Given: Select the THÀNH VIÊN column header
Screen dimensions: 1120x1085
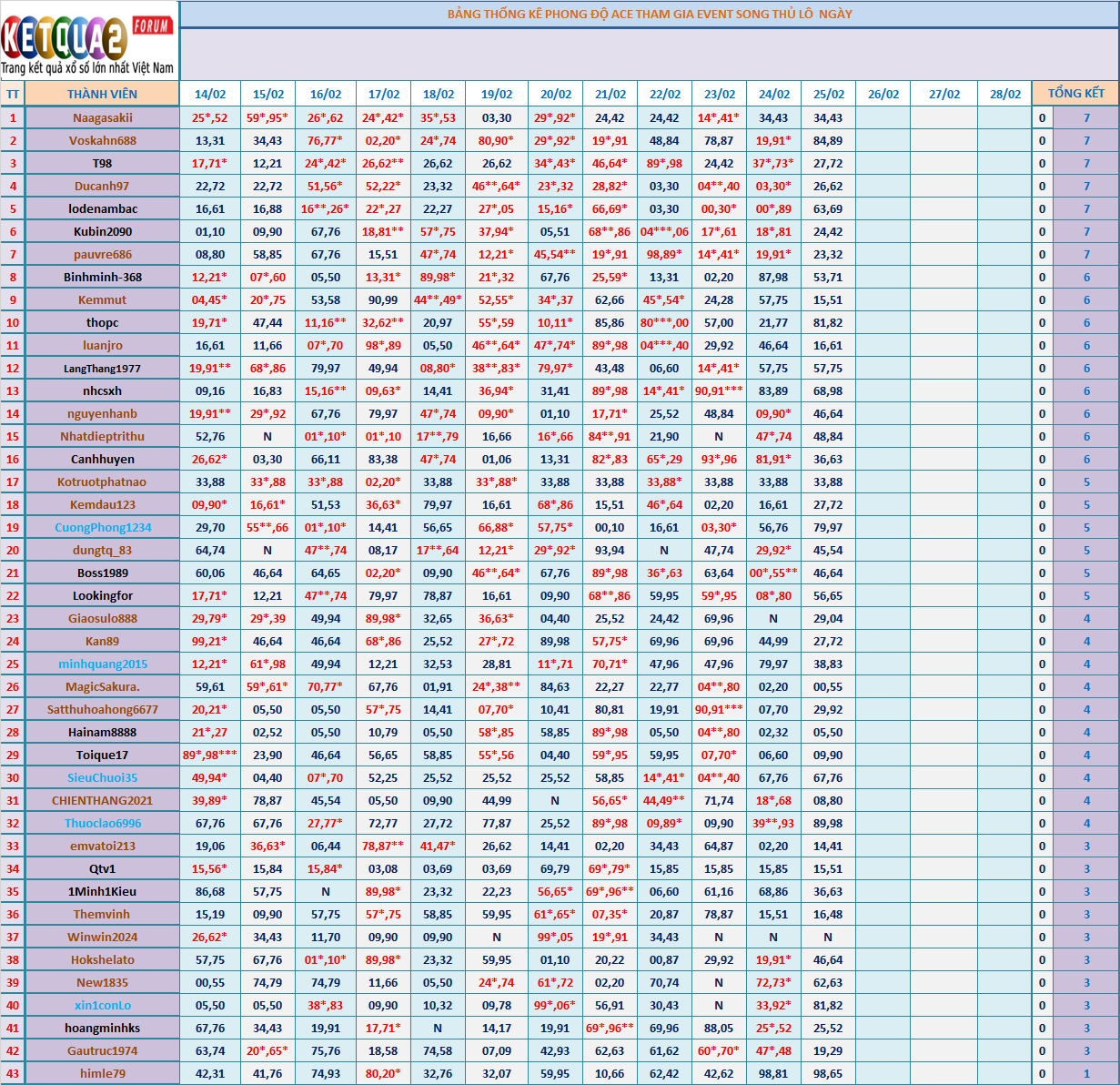Looking at the screenshot, I should [x=102, y=94].
